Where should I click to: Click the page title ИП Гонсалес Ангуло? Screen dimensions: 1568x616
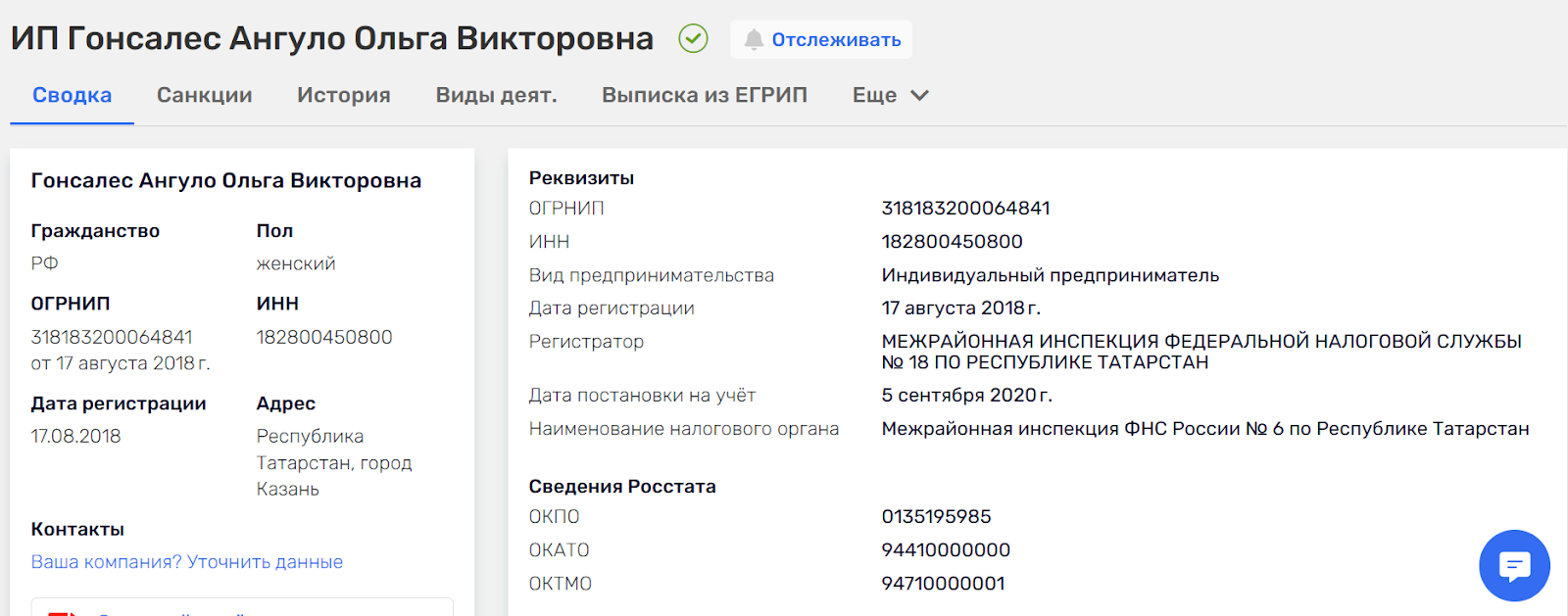(x=332, y=39)
